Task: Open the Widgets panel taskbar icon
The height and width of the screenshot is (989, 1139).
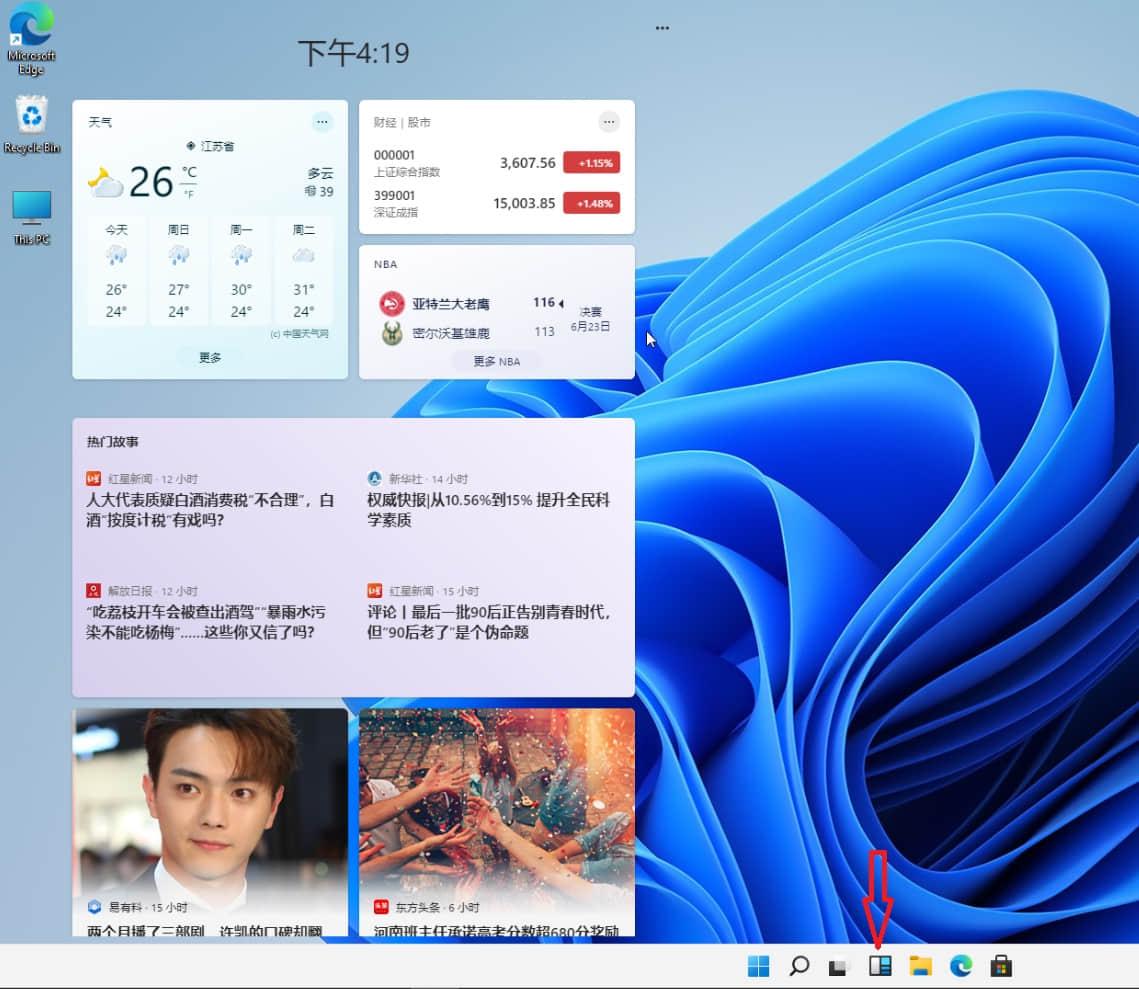Action: tap(879, 966)
